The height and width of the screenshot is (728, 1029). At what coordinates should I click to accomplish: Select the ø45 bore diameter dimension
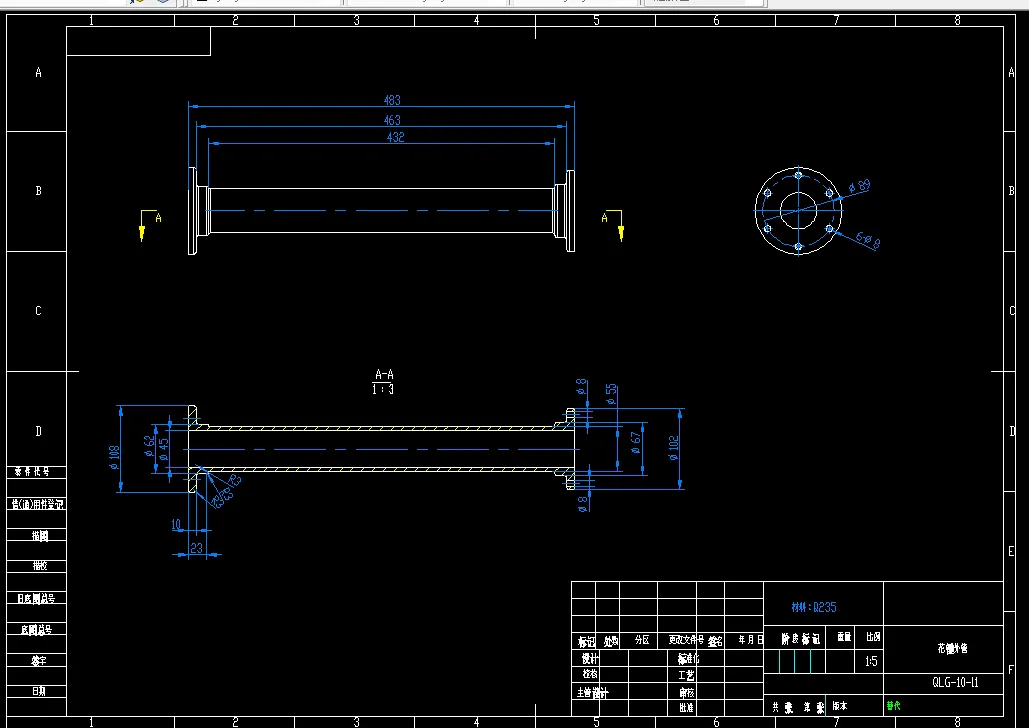(163, 448)
